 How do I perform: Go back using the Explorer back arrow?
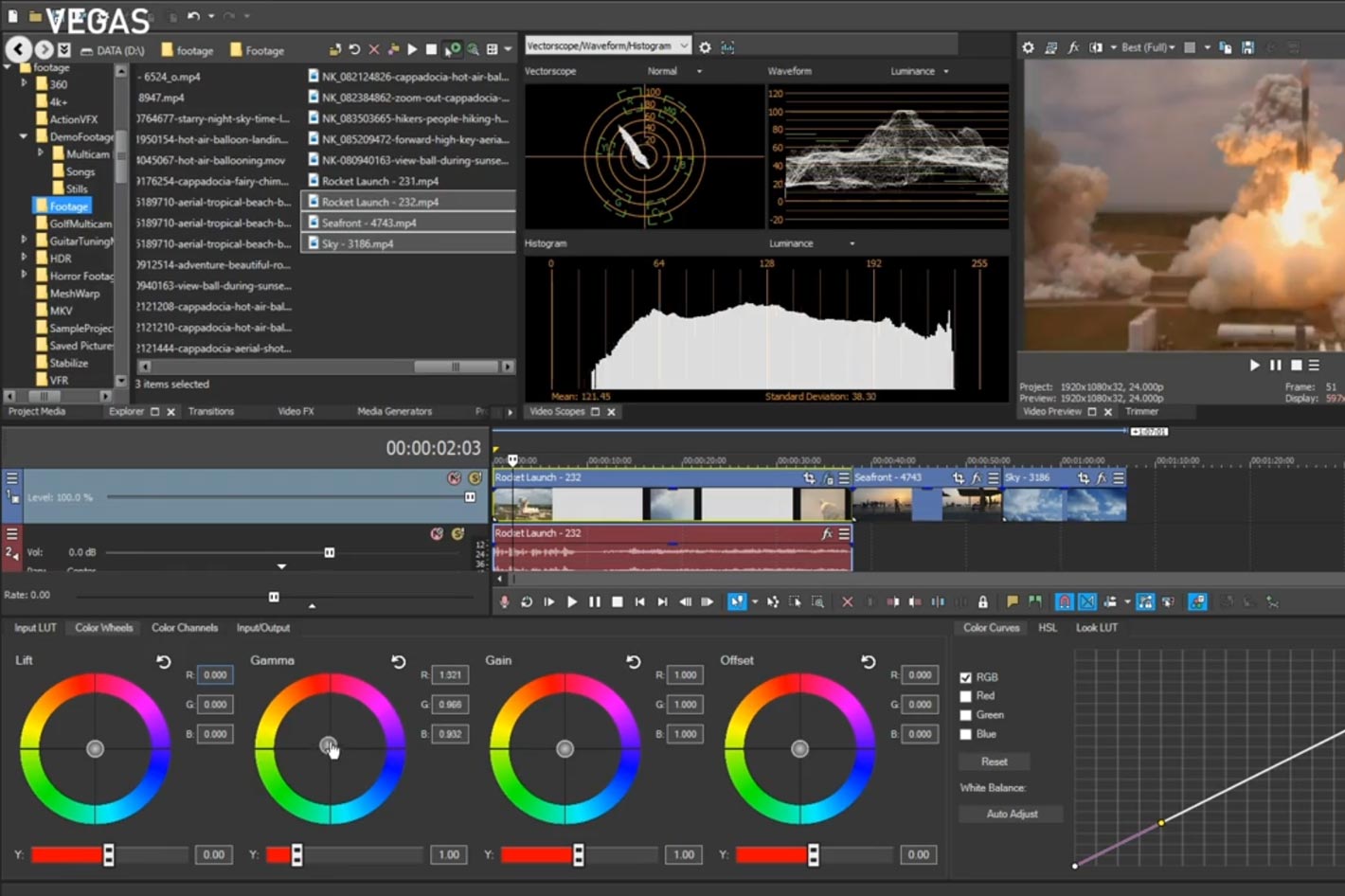click(x=18, y=48)
